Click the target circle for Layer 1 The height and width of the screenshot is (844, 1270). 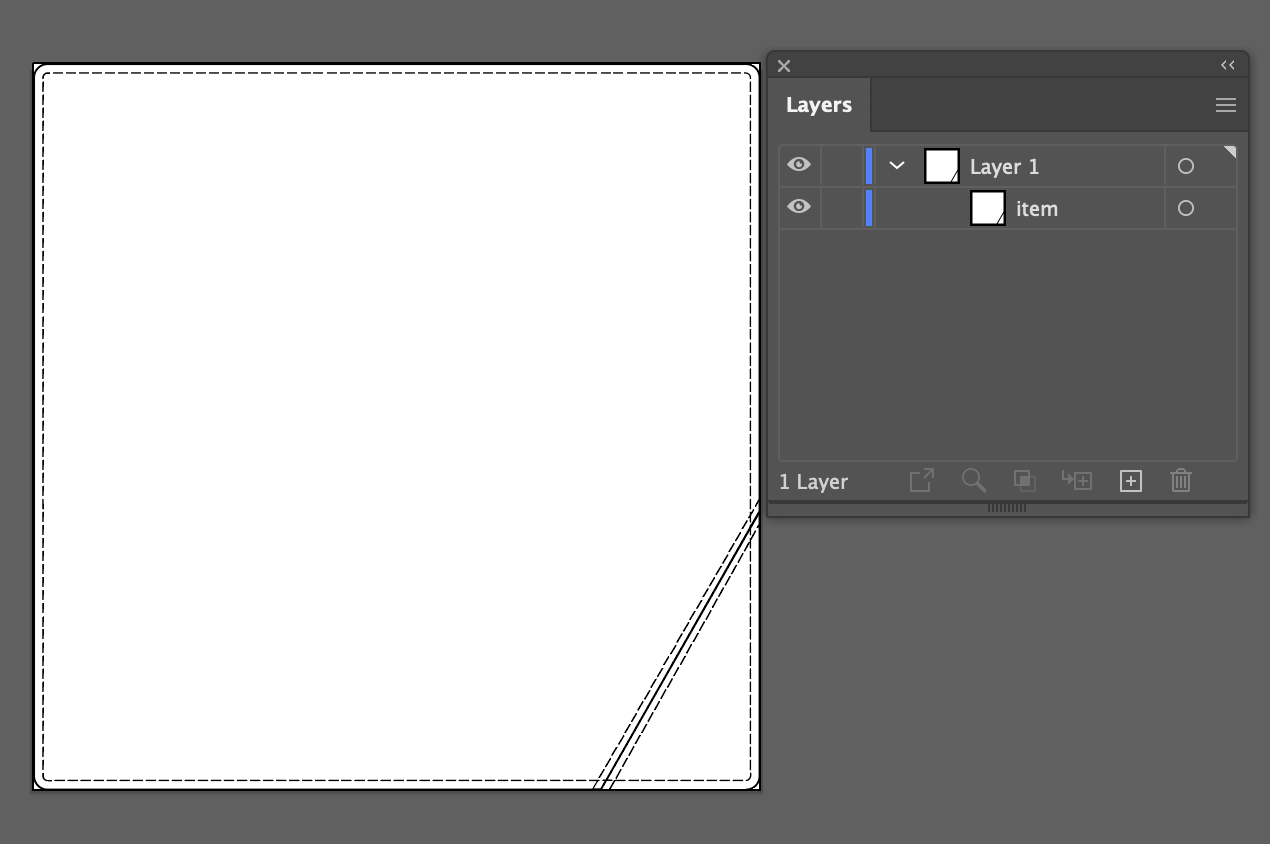point(1186,166)
